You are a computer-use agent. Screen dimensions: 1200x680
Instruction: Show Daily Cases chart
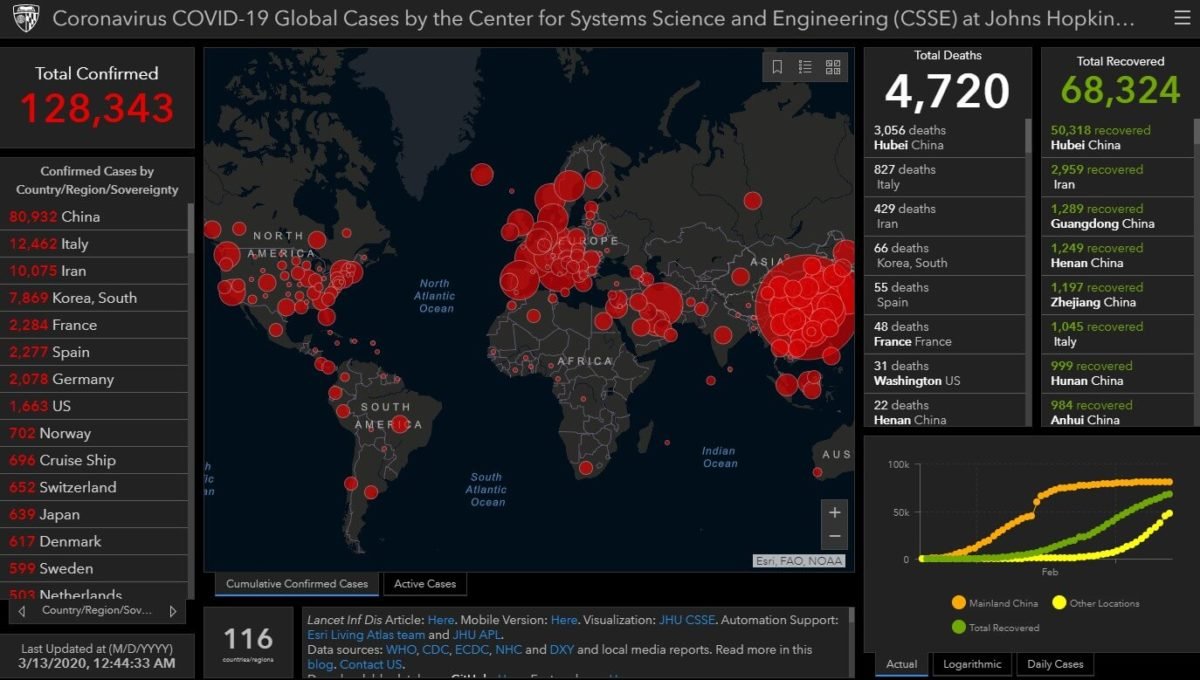point(1055,664)
